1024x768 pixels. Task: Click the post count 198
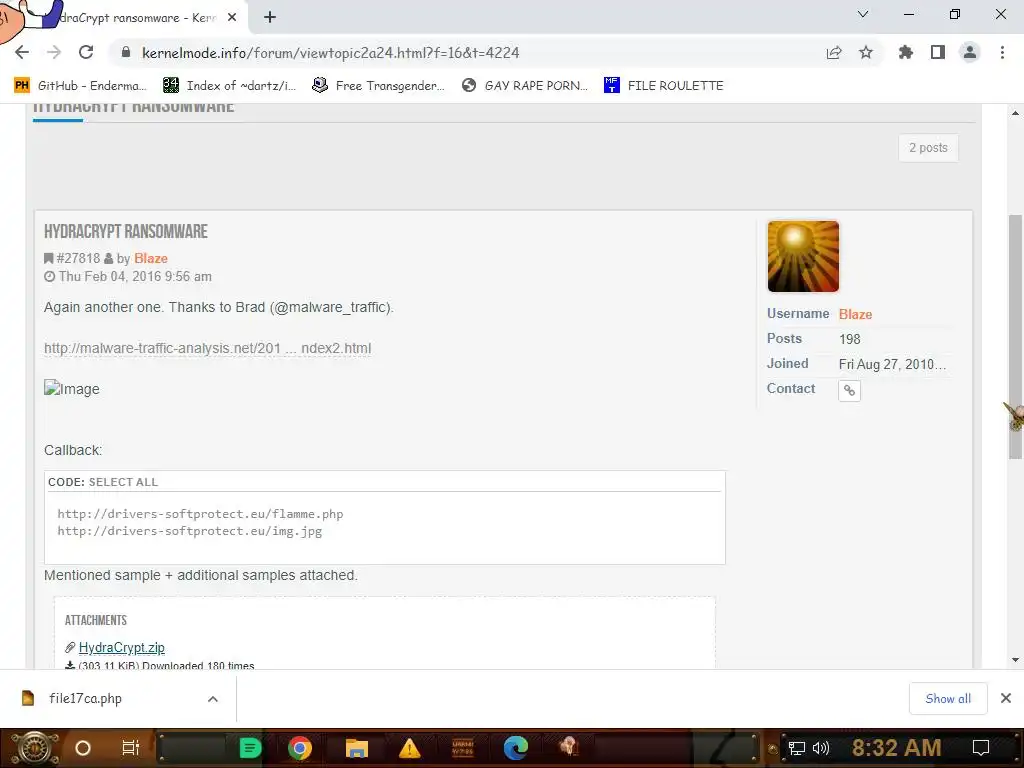point(850,339)
